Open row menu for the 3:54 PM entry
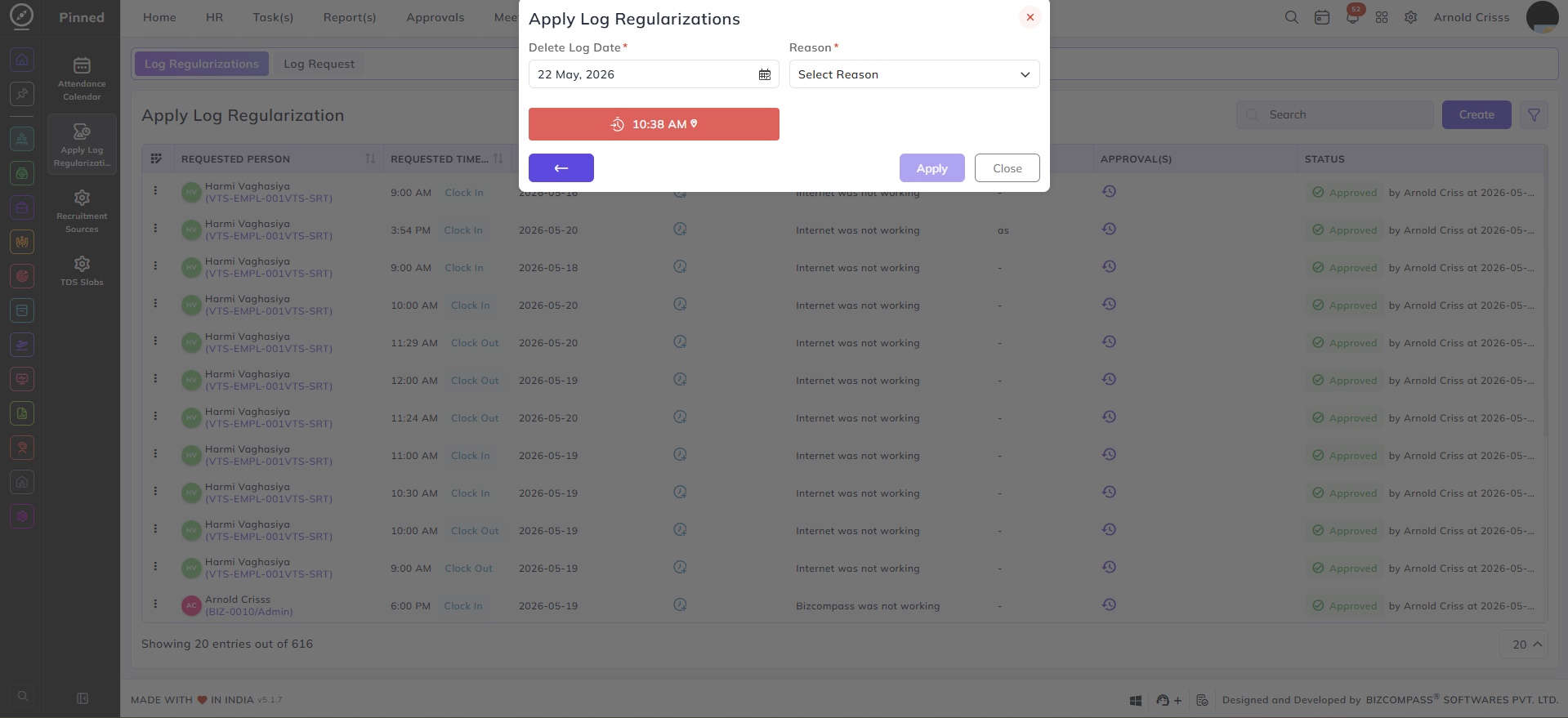Viewport: 1568px width, 718px height. click(x=155, y=228)
